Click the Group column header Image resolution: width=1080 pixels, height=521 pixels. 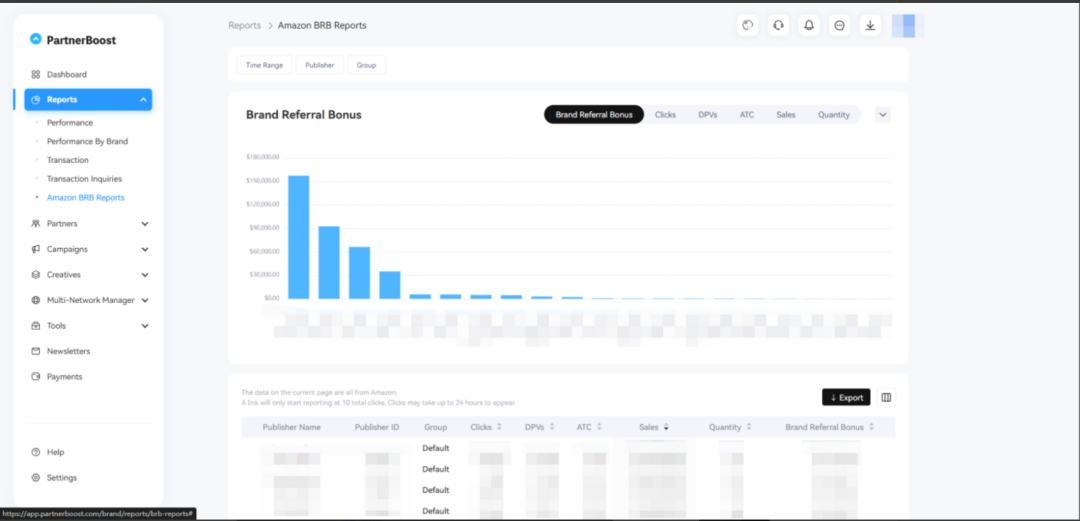[435, 427]
